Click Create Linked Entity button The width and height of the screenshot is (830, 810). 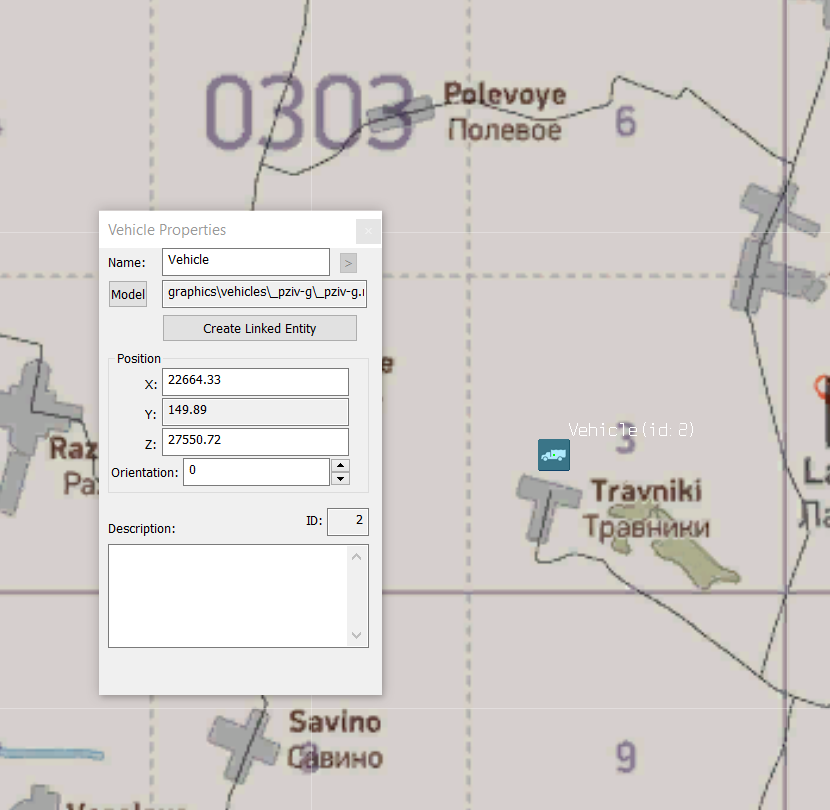(259, 328)
